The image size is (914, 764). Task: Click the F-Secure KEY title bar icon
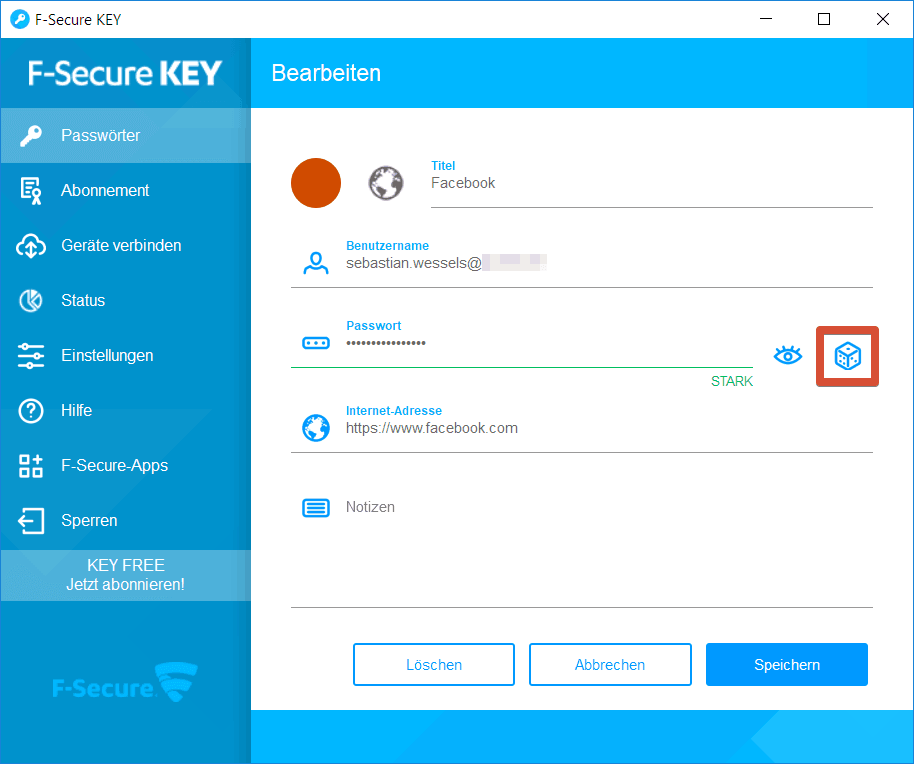pyautogui.click(x=20, y=19)
